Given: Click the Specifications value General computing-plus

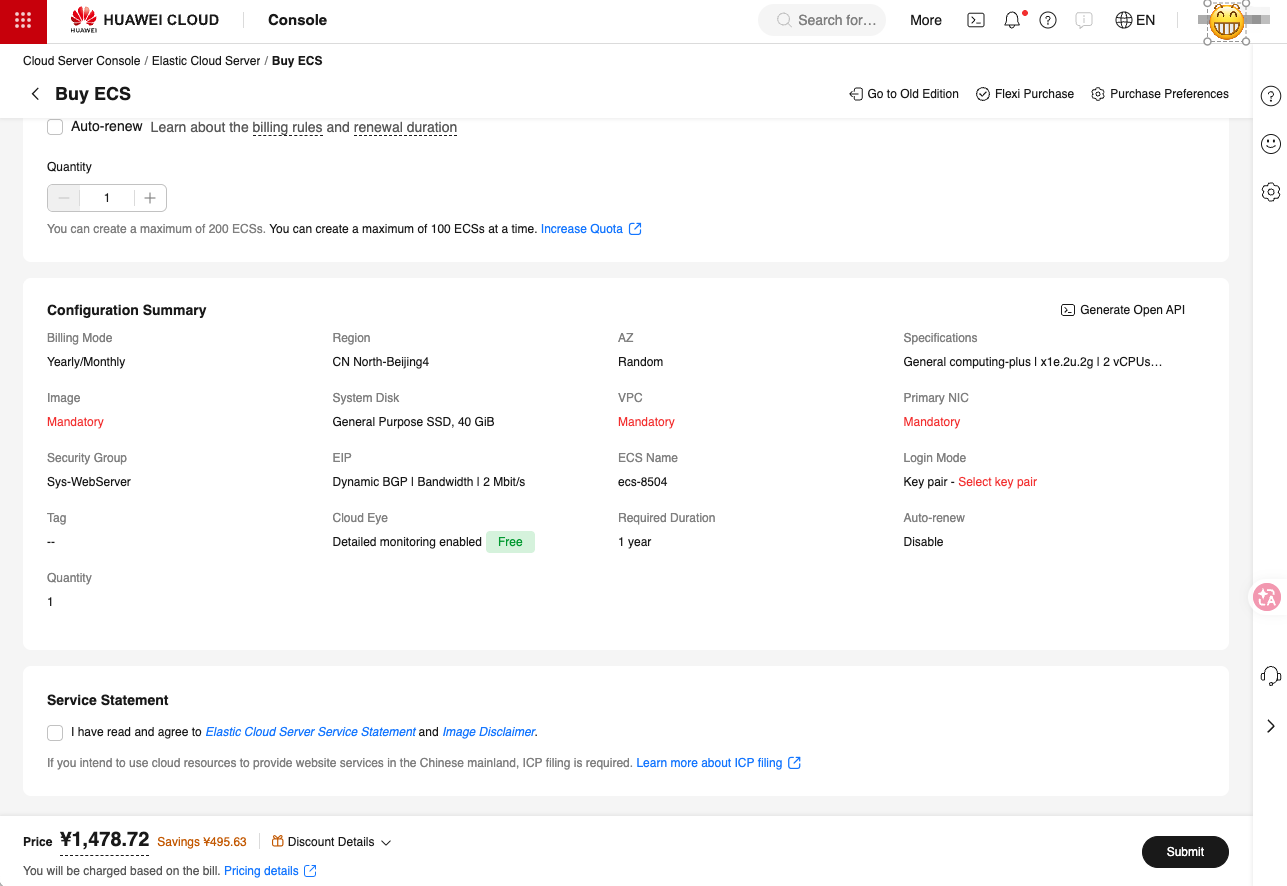Looking at the screenshot, I should coord(1033,362).
